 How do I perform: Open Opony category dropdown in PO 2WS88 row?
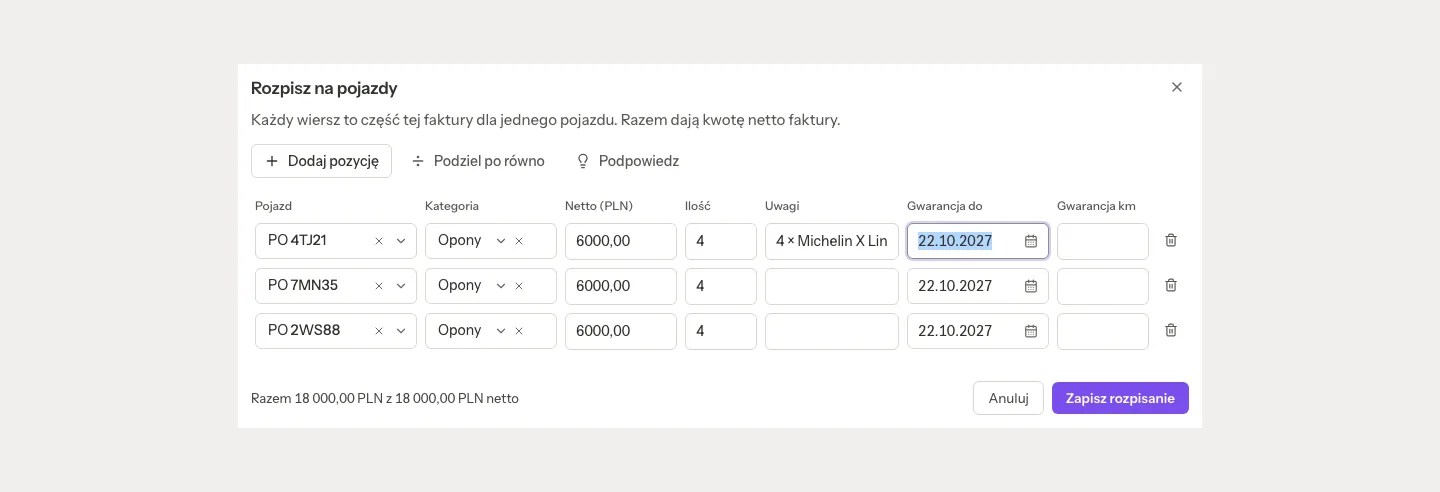[501, 331]
